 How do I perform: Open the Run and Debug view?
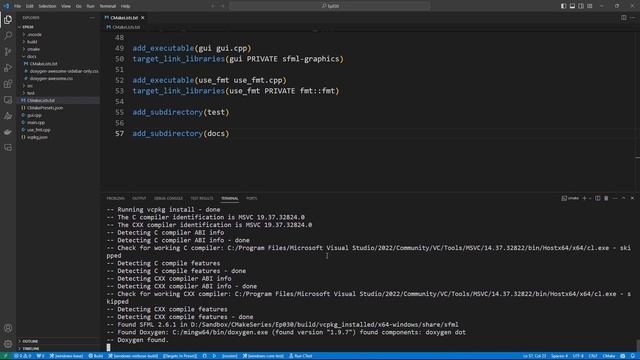(8, 68)
